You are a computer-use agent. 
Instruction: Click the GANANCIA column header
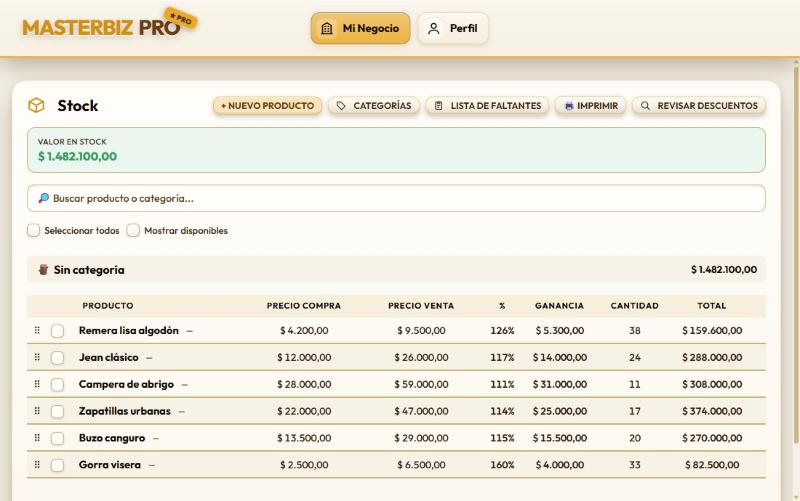click(559, 306)
